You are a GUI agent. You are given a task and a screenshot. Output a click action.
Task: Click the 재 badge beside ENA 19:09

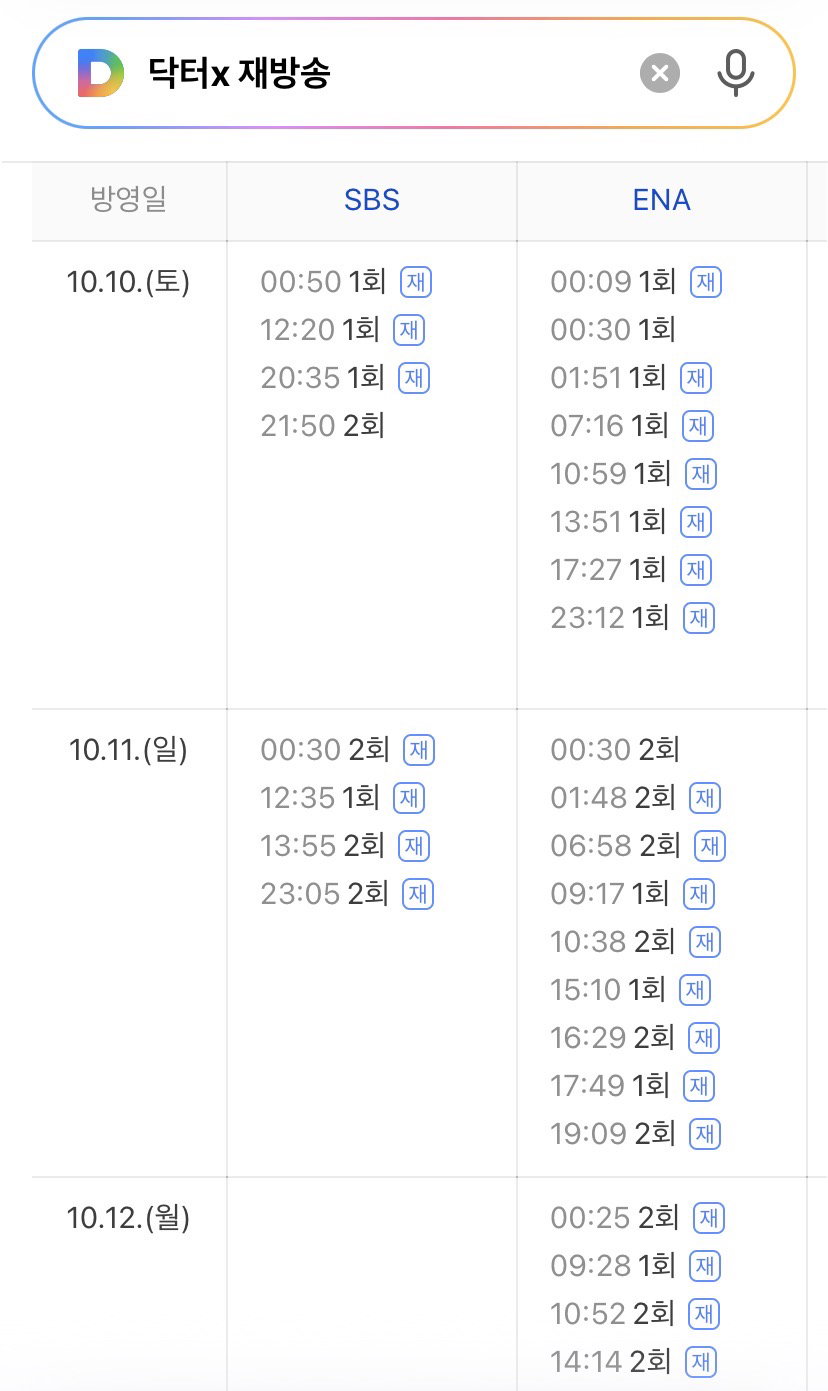click(705, 1134)
